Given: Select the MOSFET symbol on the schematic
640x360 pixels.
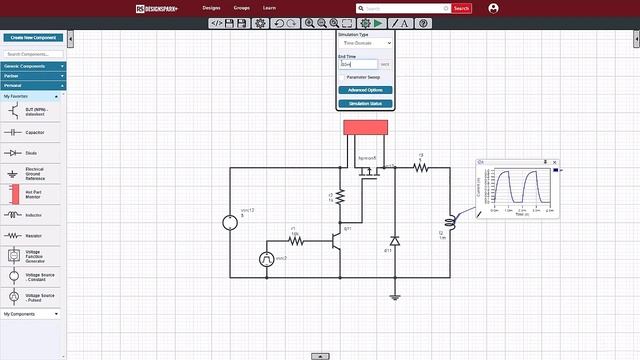Looking at the screenshot, I should (x=369, y=173).
